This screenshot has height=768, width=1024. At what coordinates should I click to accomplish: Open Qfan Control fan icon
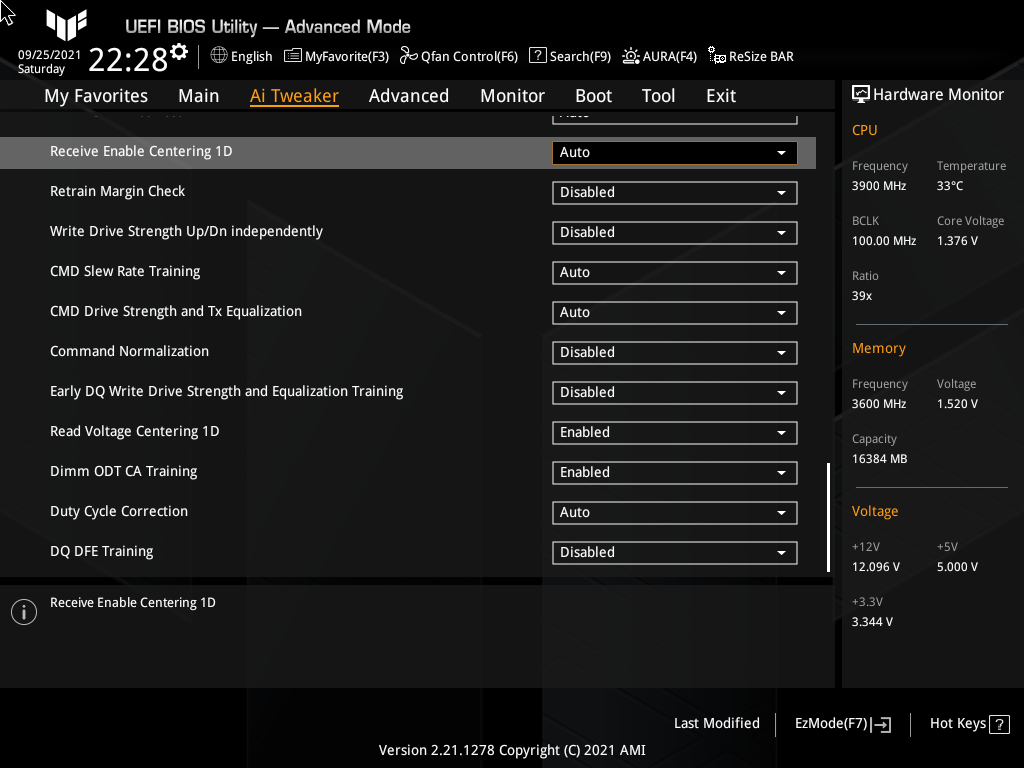[408, 56]
